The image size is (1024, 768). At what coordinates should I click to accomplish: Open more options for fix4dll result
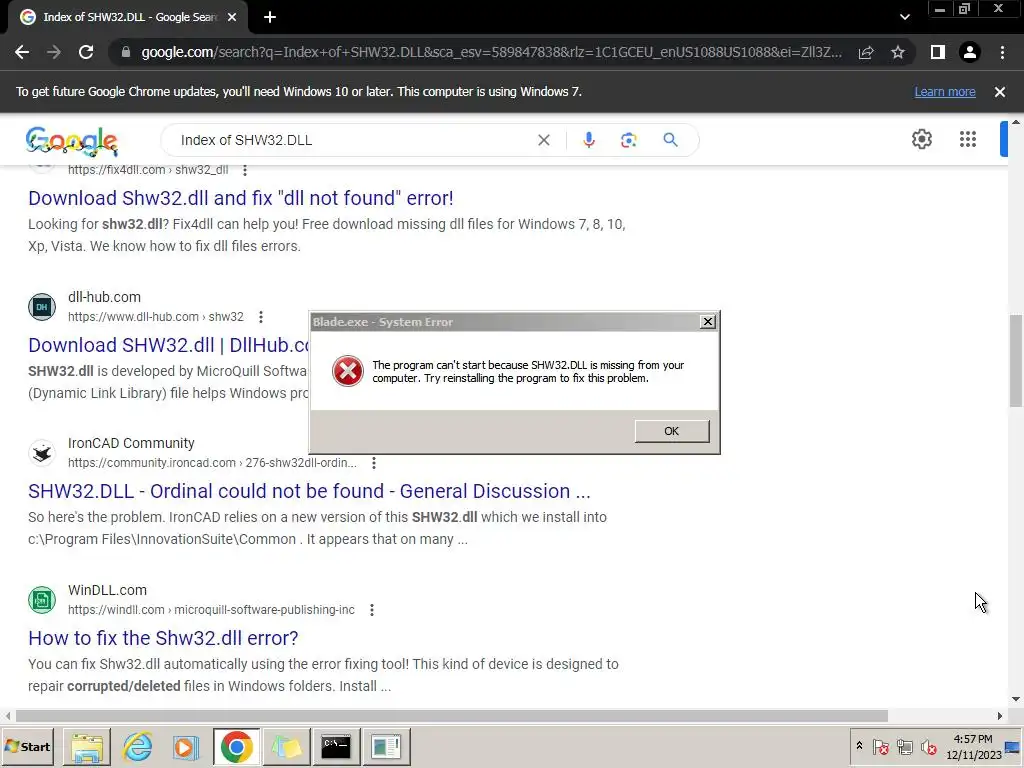[x=245, y=170]
